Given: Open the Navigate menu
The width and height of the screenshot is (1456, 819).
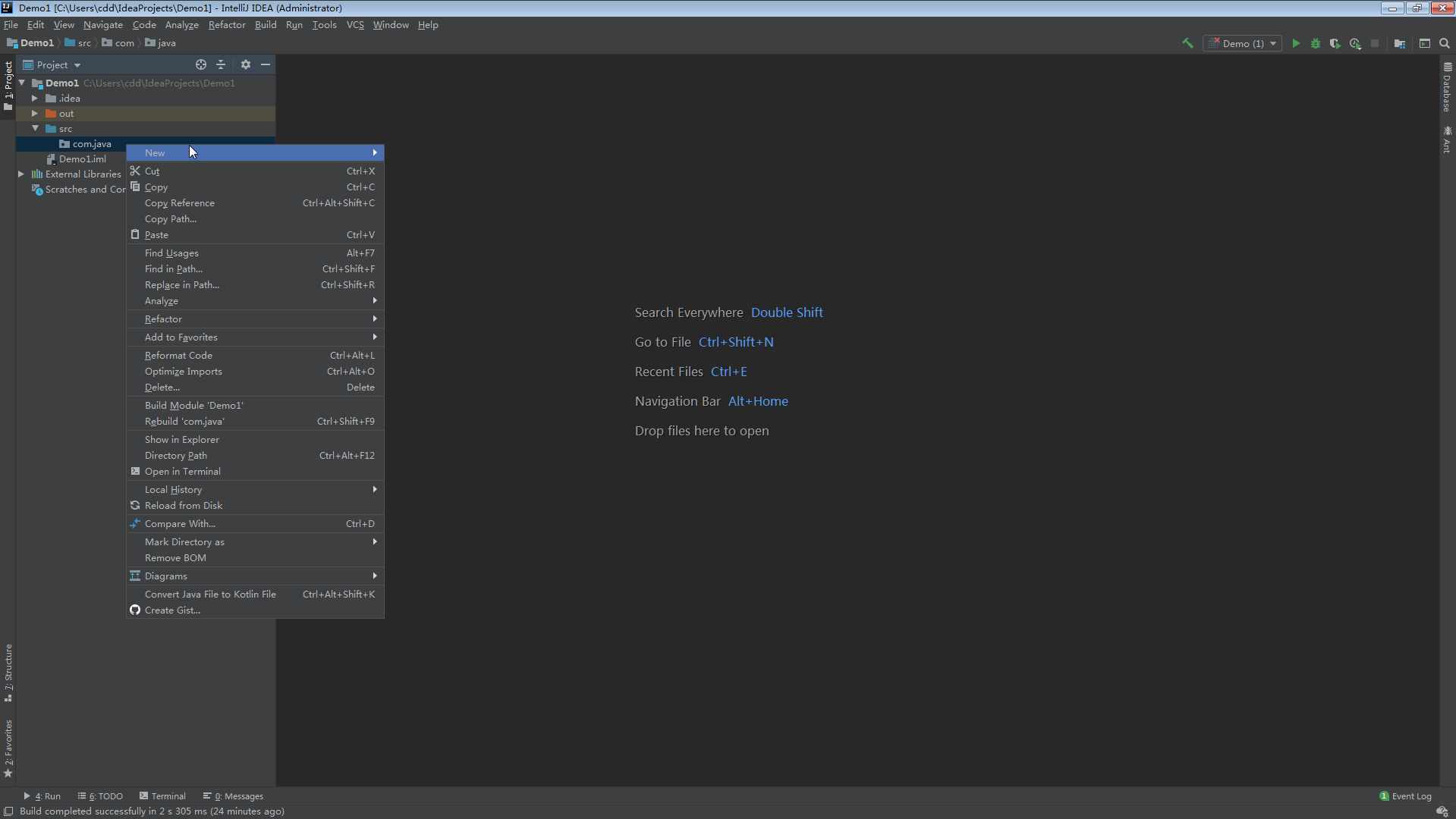Looking at the screenshot, I should [x=103, y=24].
